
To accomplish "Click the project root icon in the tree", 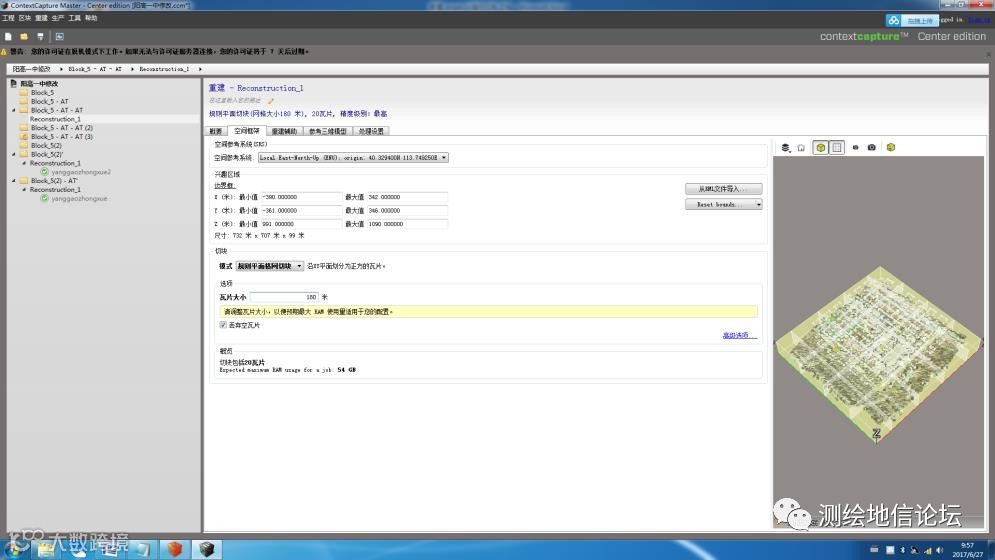I will tap(13, 83).
